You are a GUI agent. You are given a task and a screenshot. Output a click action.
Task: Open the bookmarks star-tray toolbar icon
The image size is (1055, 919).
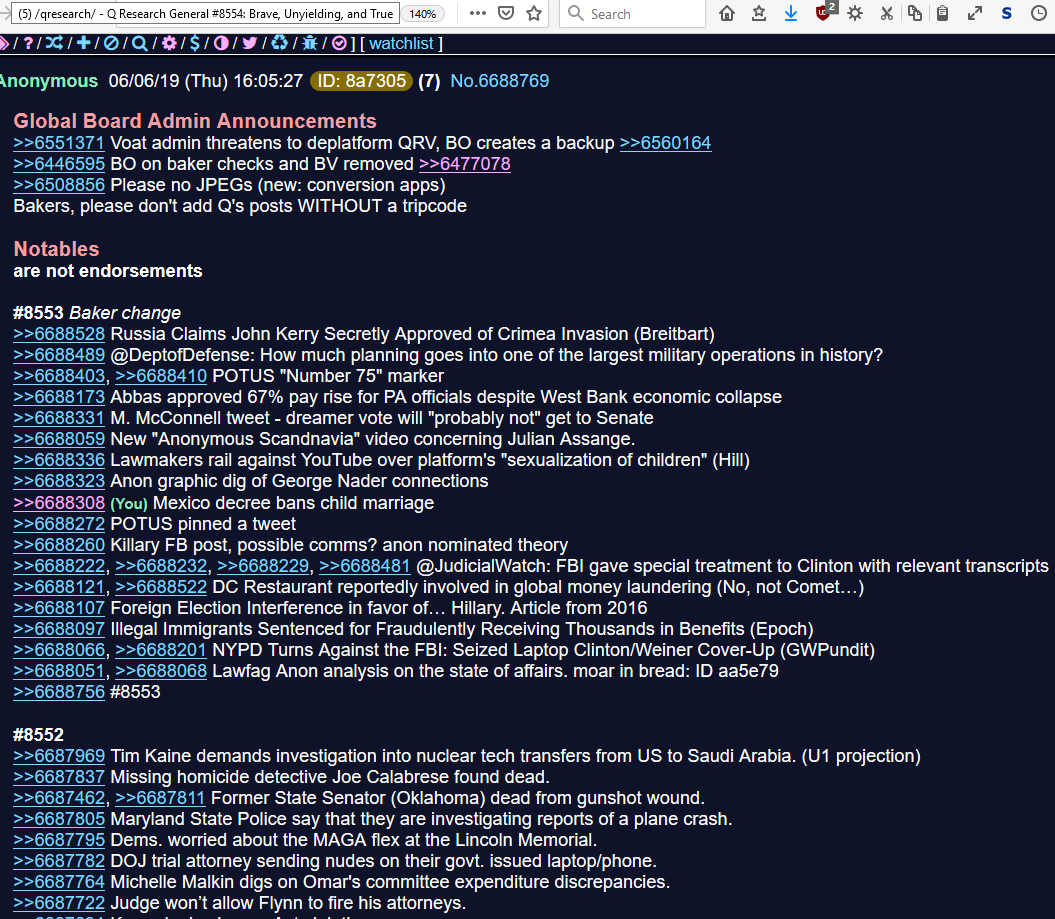pos(759,13)
